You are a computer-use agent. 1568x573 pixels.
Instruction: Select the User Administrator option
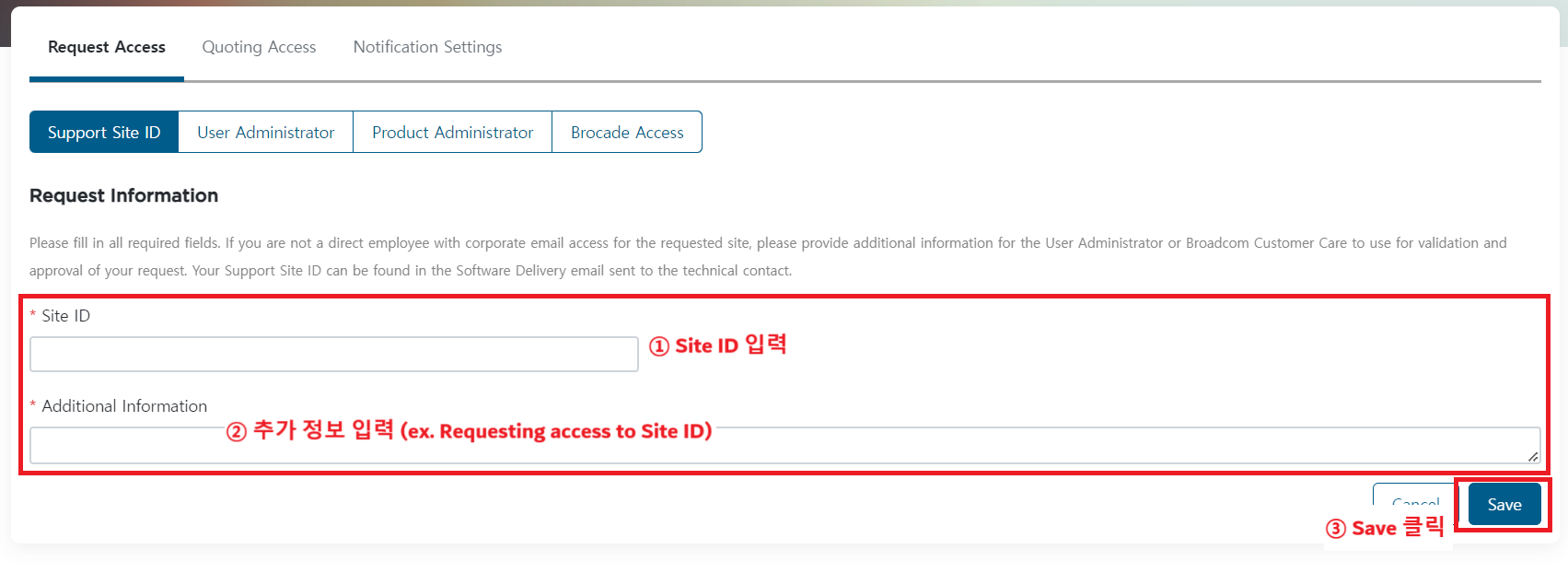click(265, 133)
